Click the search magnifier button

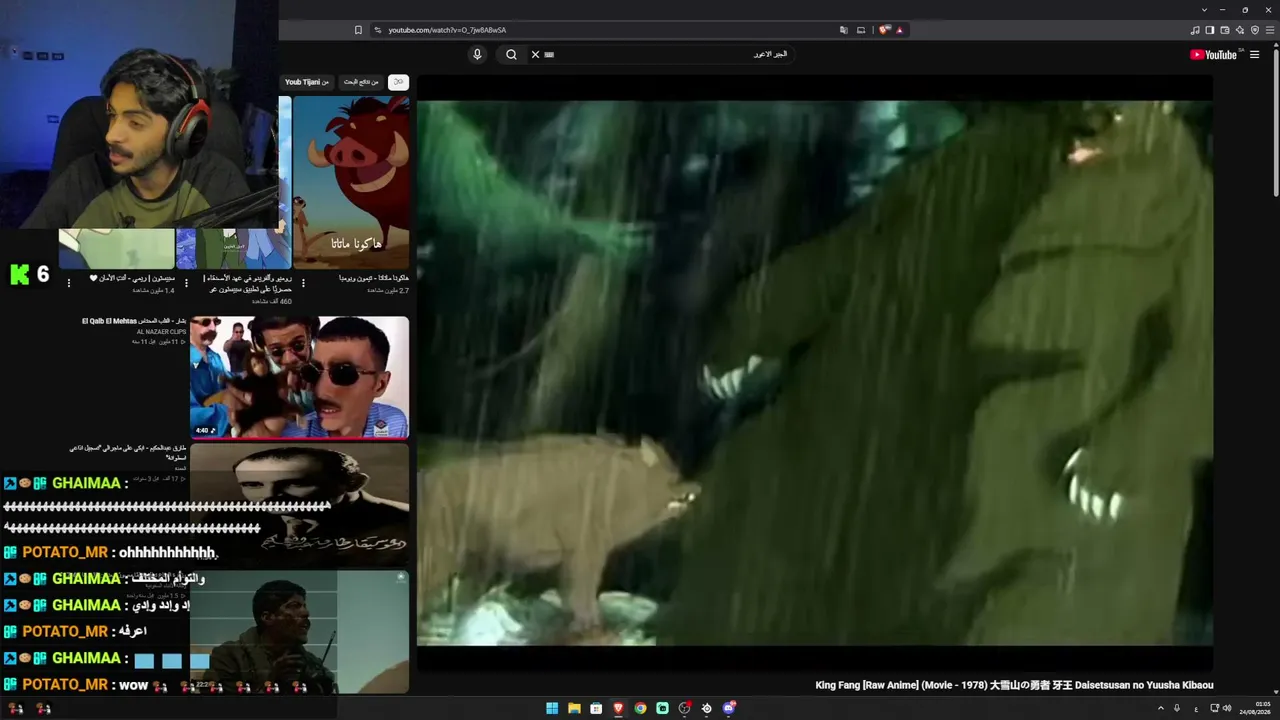[511, 55]
